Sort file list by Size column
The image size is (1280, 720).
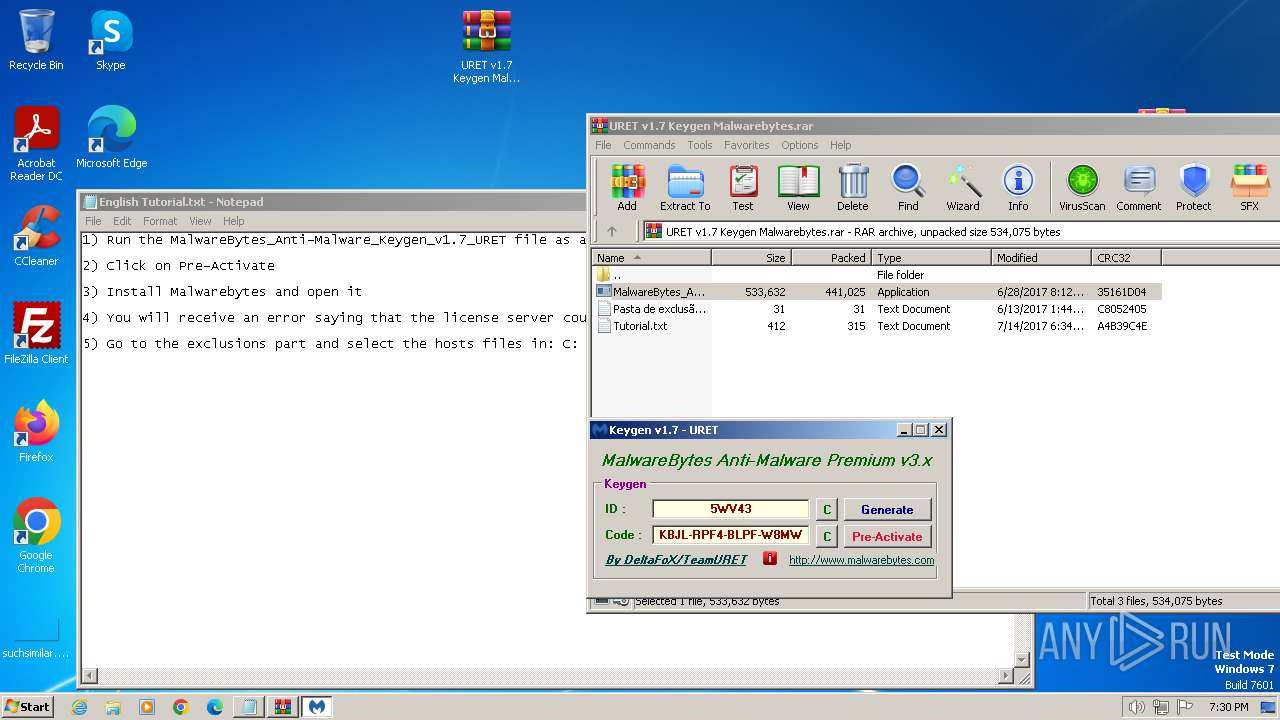tap(751, 257)
